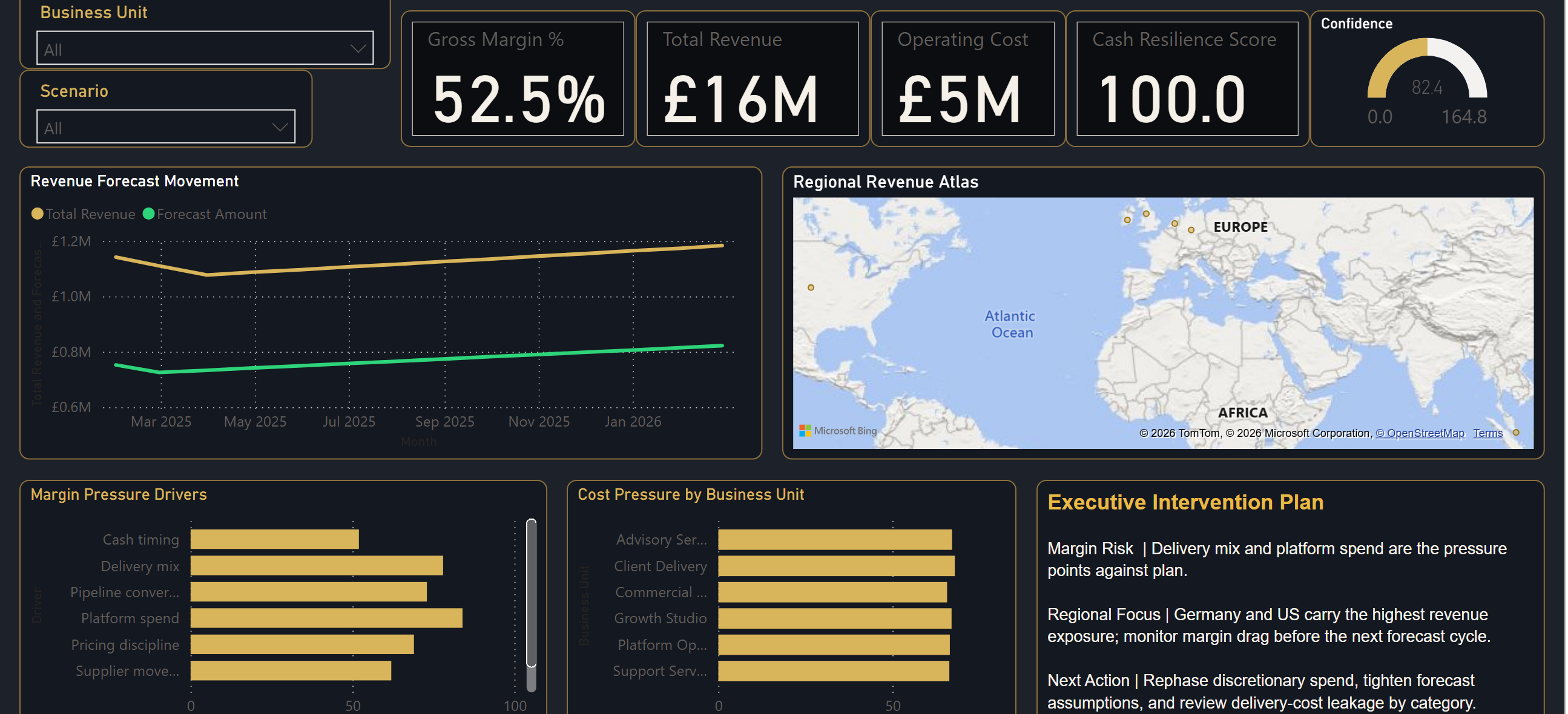This screenshot has width=1568, height=714.
Task: Click the map bubble nearest the EUROPE label
Action: pyautogui.click(x=1191, y=229)
